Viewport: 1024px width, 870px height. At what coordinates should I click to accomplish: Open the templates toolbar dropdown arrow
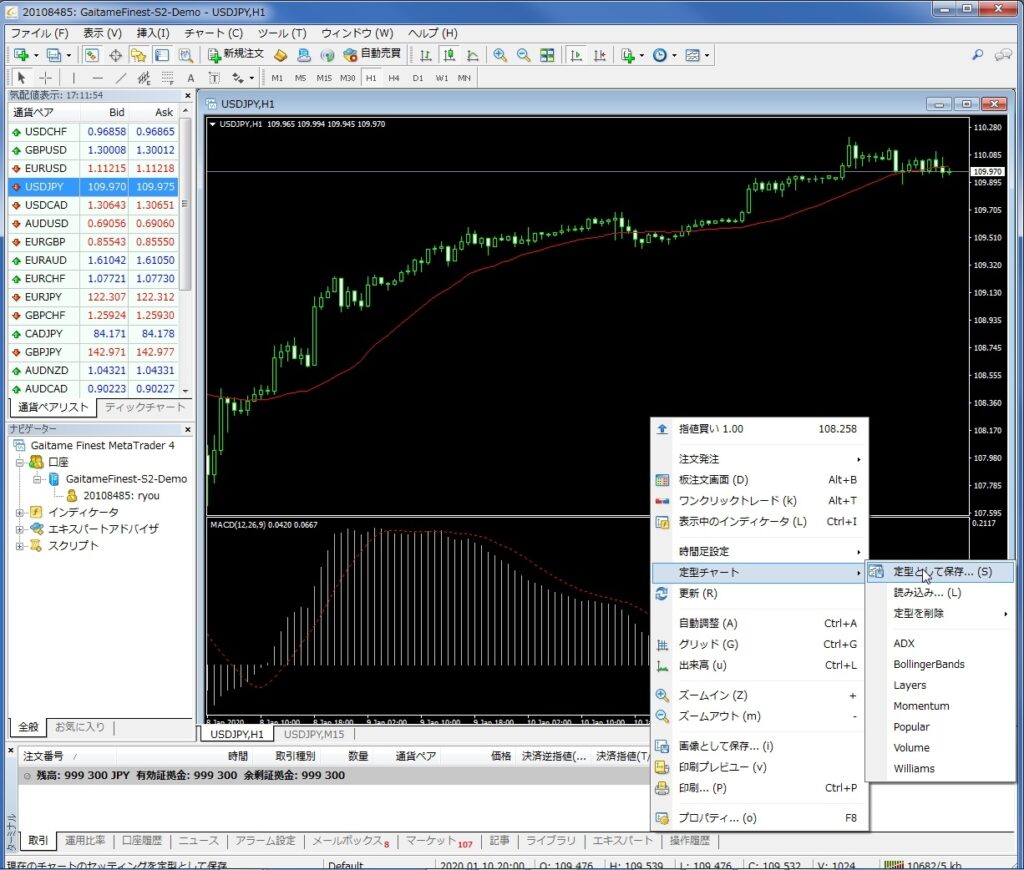[707, 56]
